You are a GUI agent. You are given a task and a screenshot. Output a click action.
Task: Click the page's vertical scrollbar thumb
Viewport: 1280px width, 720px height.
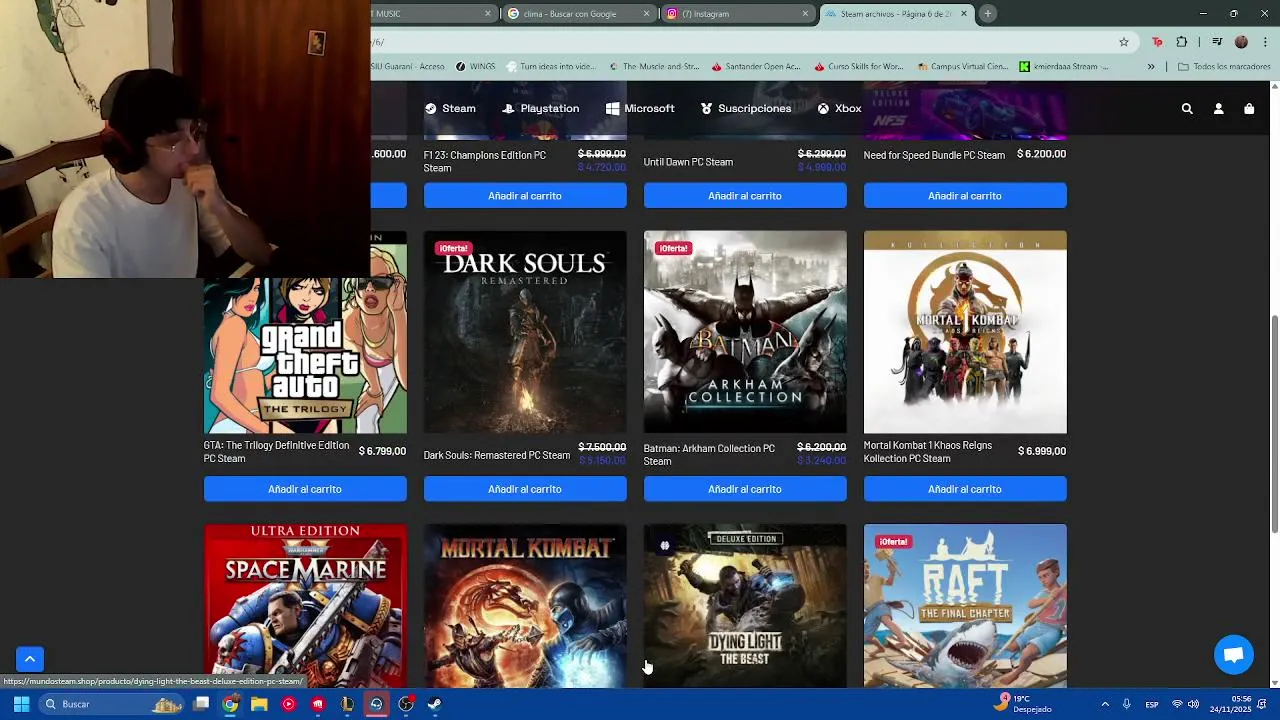click(x=1274, y=424)
